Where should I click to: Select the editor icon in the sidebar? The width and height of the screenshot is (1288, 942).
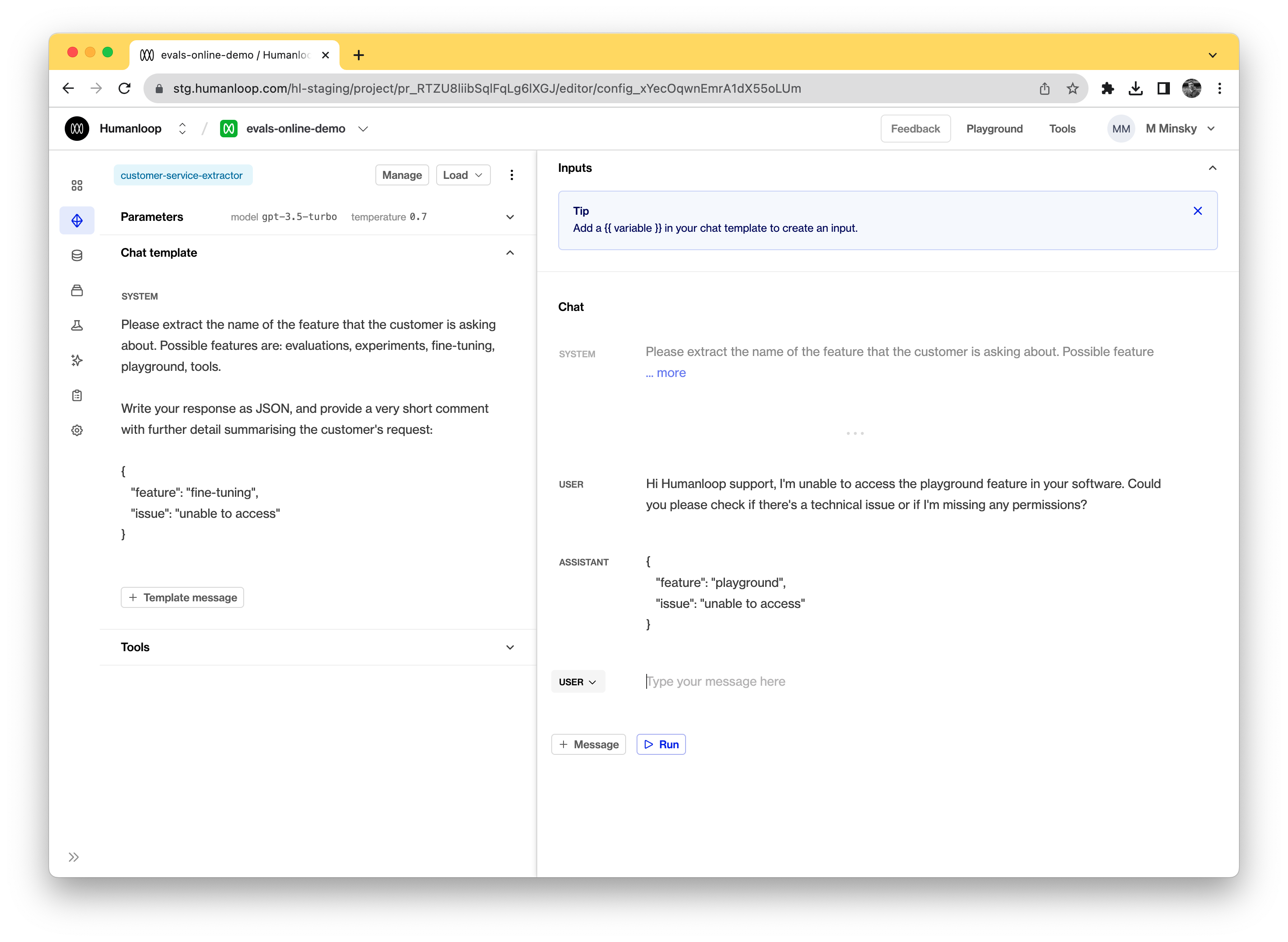click(77, 220)
